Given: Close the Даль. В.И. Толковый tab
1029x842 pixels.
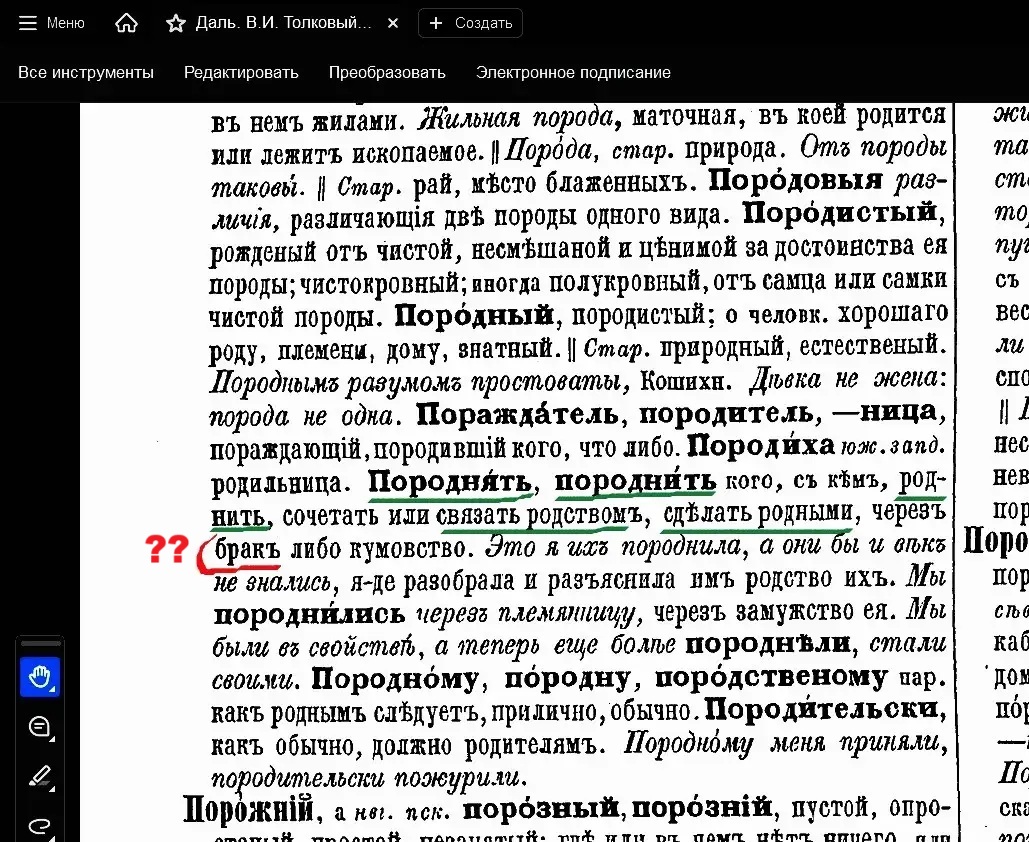Looking at the screenshot, I should pos(393,23).
